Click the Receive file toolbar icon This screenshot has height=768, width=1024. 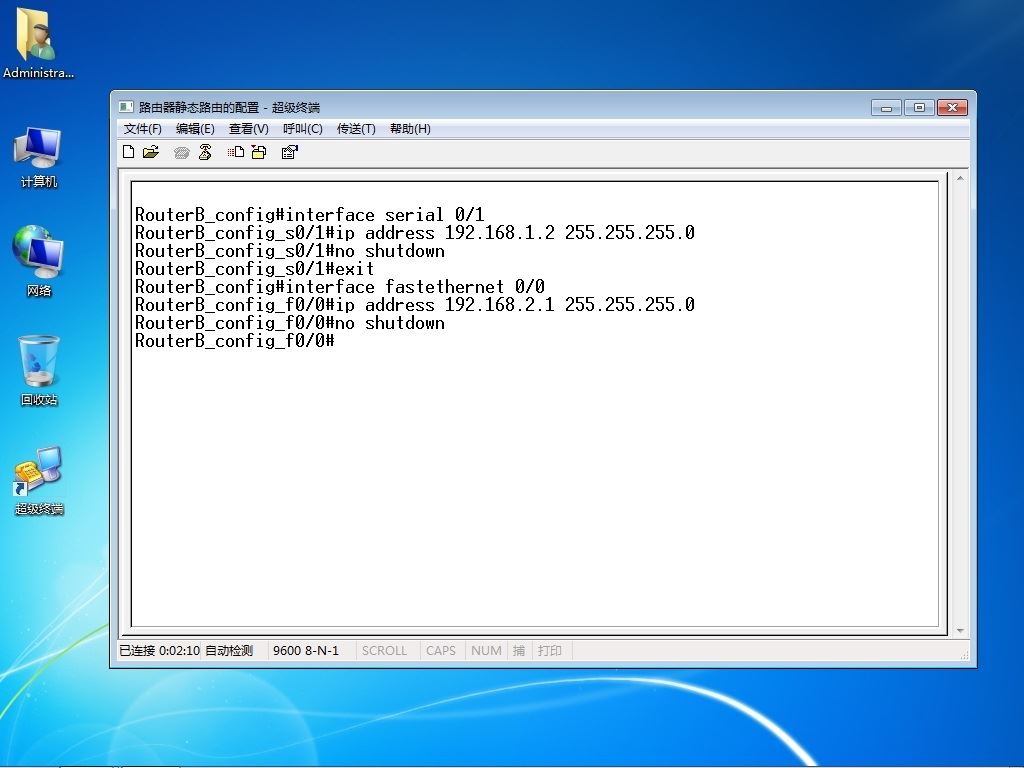(259, 152)
